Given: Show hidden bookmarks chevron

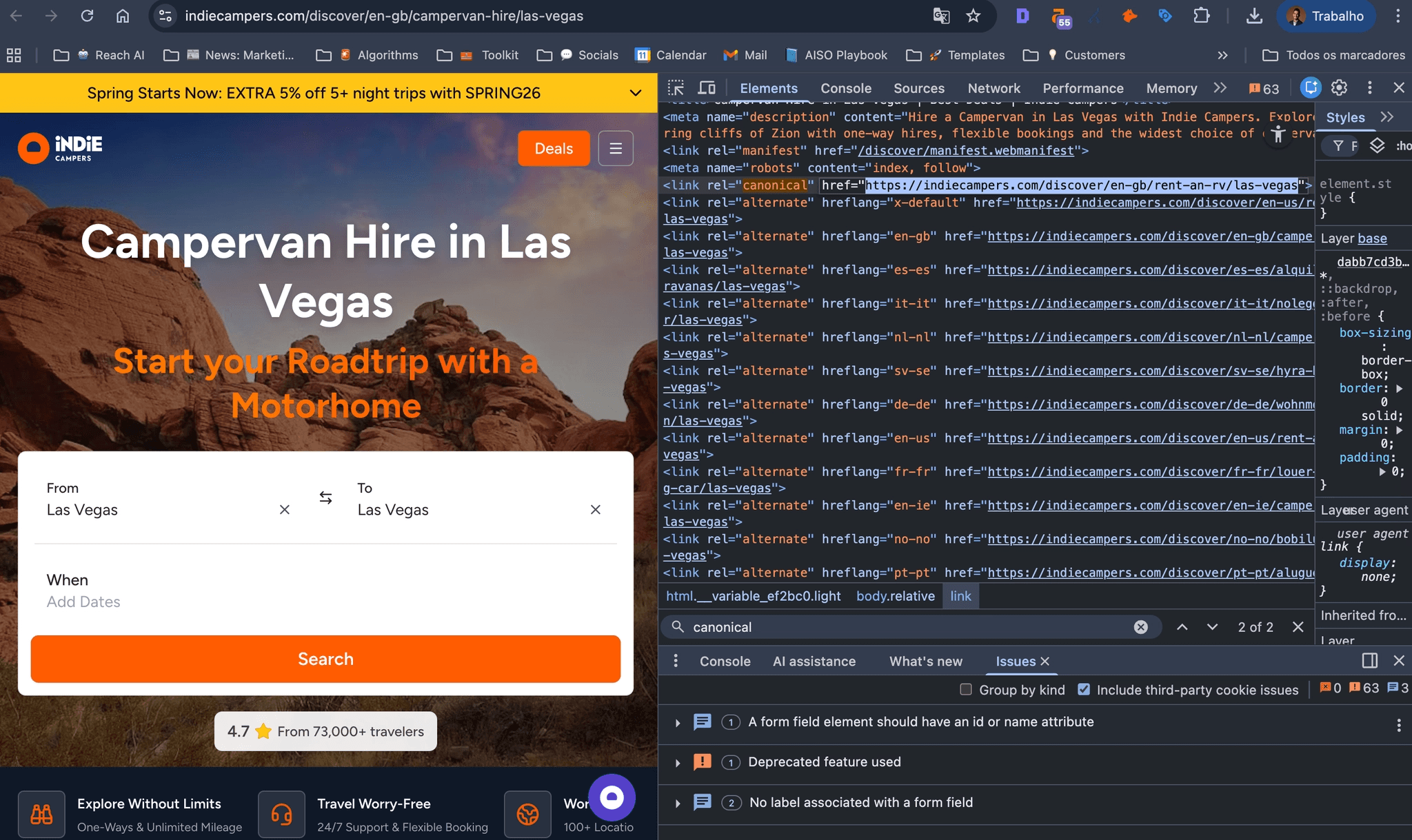Looking at the screenshot, I should [x=1222, y=55].
